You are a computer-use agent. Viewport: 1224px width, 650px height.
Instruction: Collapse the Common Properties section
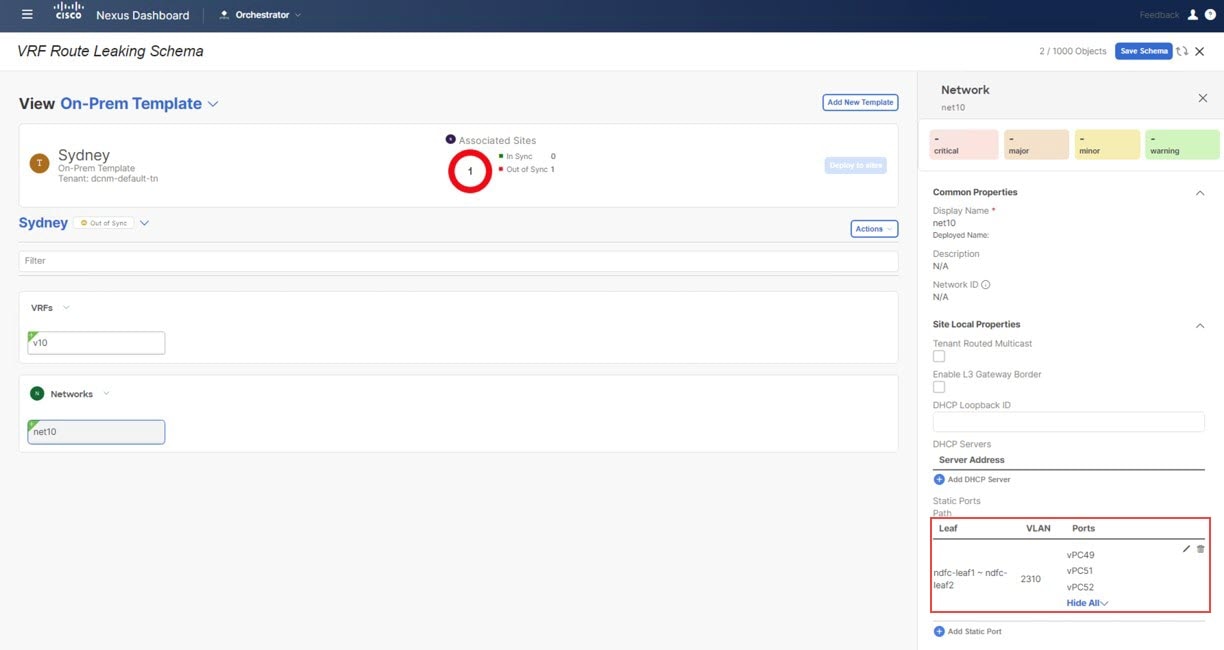(x=1200, y=193)
